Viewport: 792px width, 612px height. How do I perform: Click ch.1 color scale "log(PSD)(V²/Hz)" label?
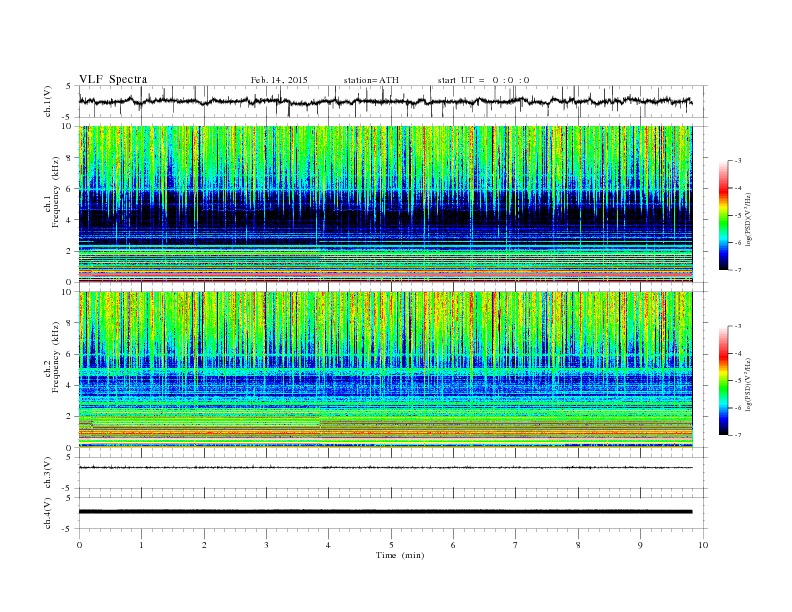[x=749, y=219]
